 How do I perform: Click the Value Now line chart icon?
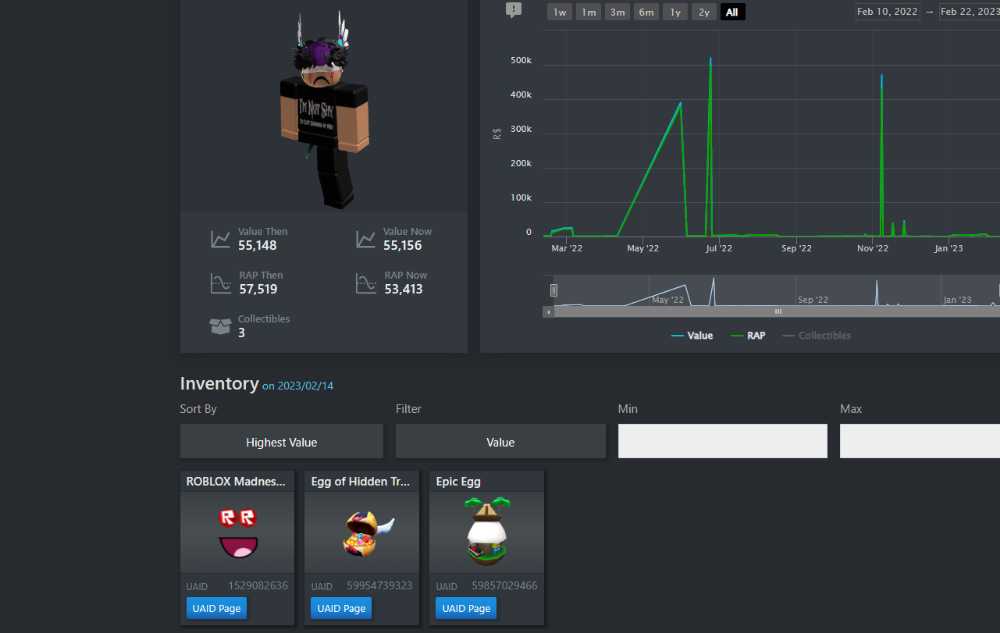point(366,239)
